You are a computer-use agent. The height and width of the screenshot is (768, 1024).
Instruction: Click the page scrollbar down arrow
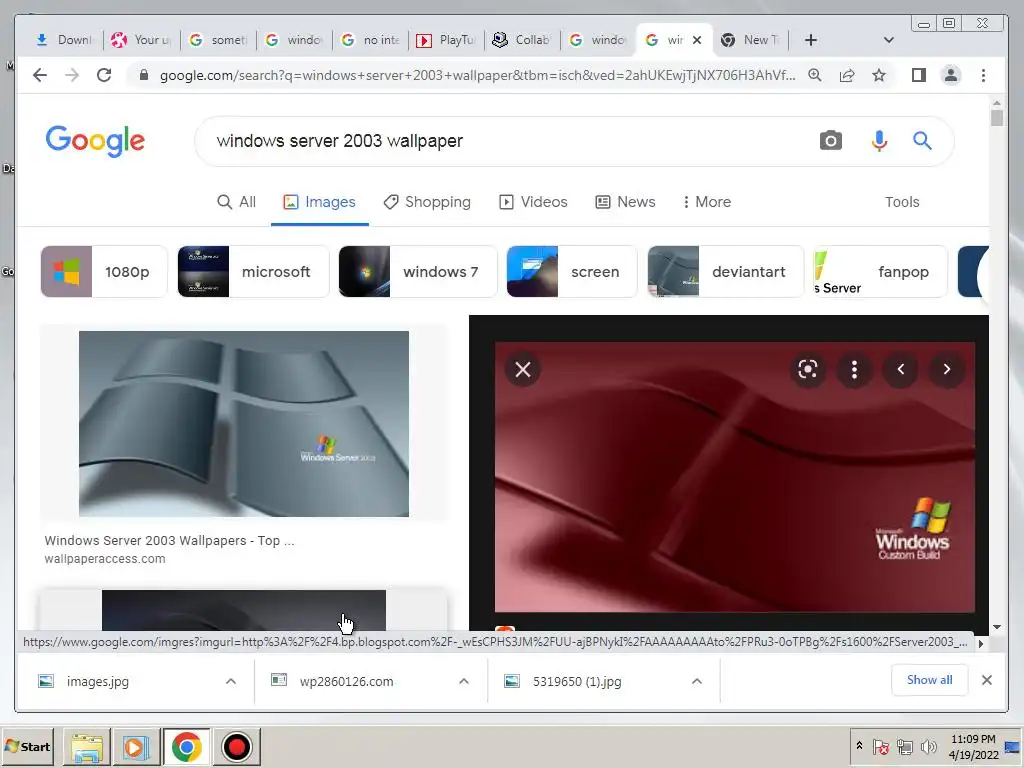pyautogui.click(x=997, y=627)
